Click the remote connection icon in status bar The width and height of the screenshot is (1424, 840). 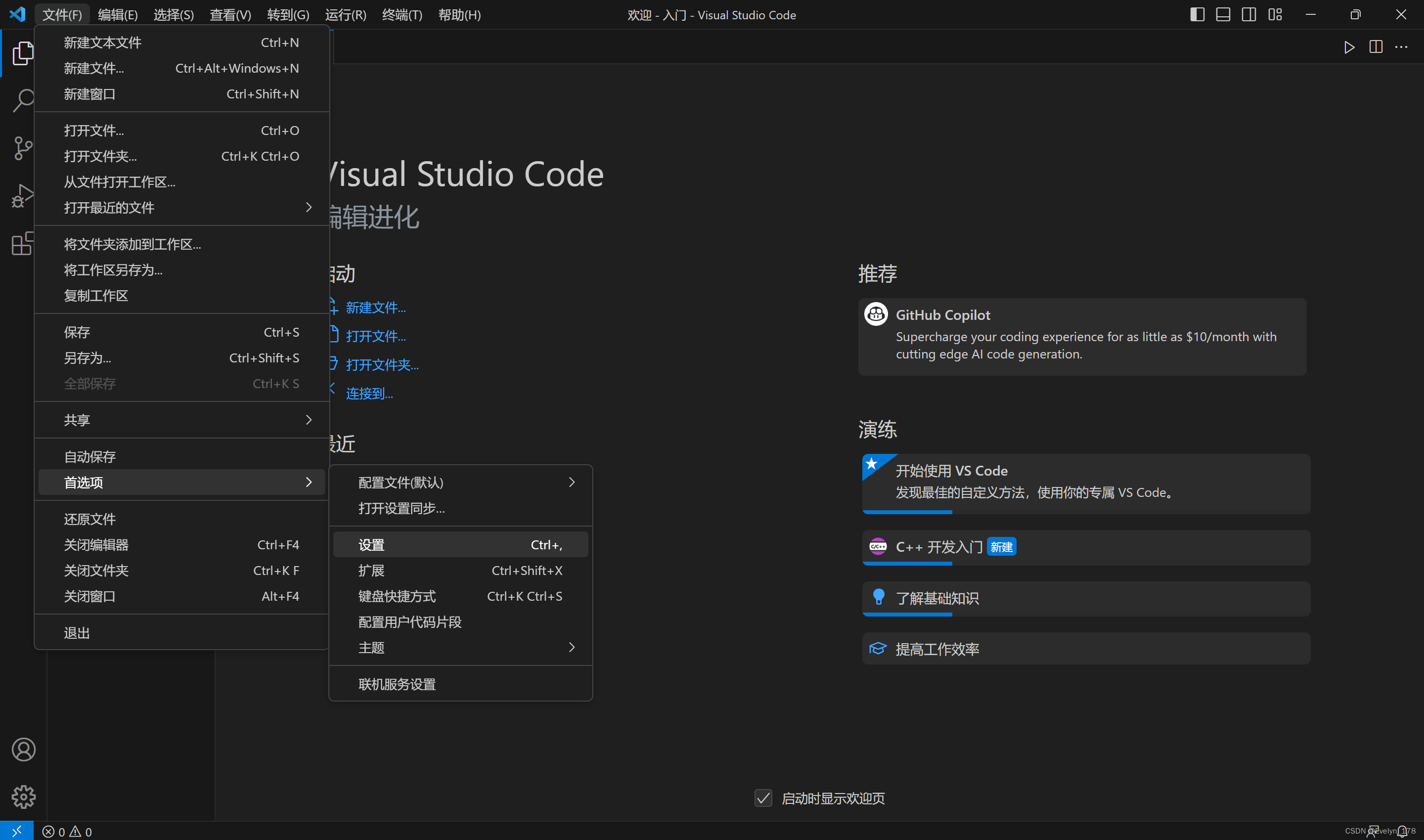[x=17, y=831]
